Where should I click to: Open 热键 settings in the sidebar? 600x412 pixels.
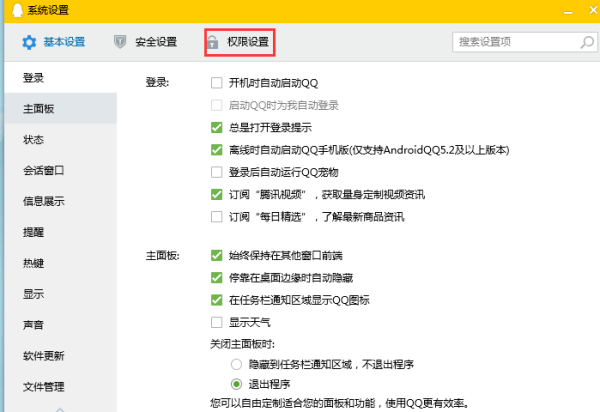(x=60, y=263)
